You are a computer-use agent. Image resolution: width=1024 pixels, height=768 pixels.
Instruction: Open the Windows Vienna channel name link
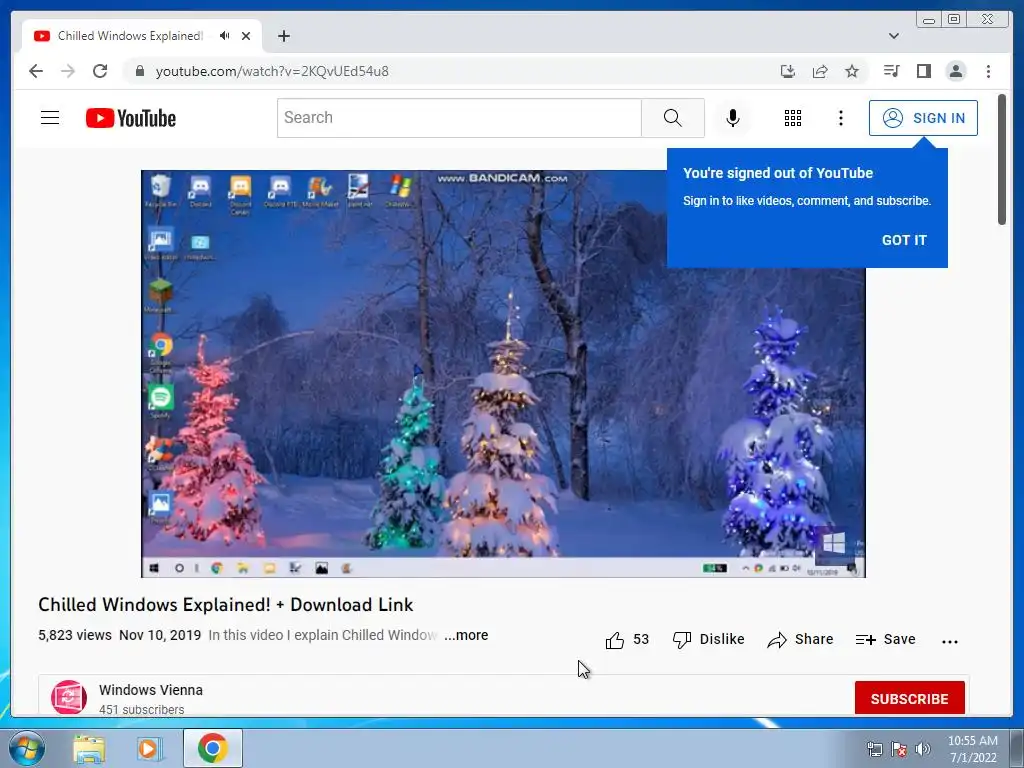point(151,690)
